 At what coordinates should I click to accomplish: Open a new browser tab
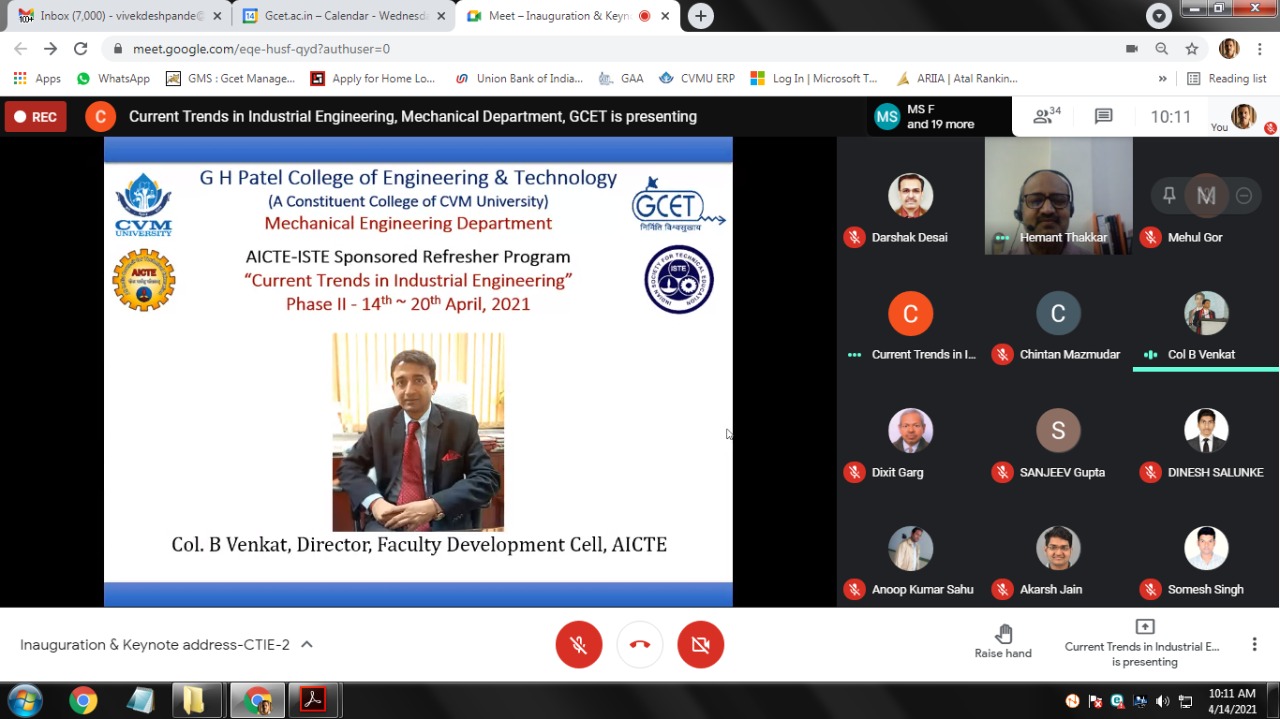pos(701,16)
